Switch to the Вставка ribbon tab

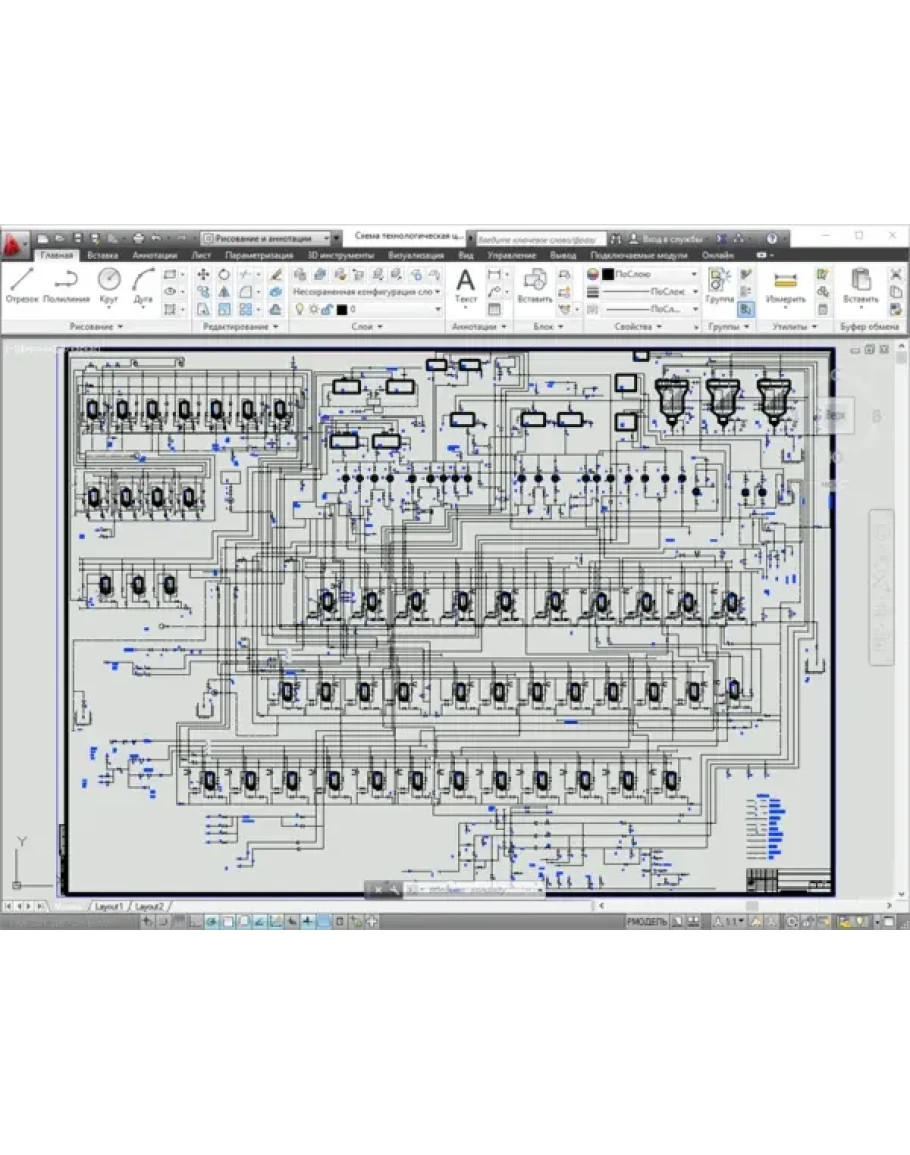(102, 256)
